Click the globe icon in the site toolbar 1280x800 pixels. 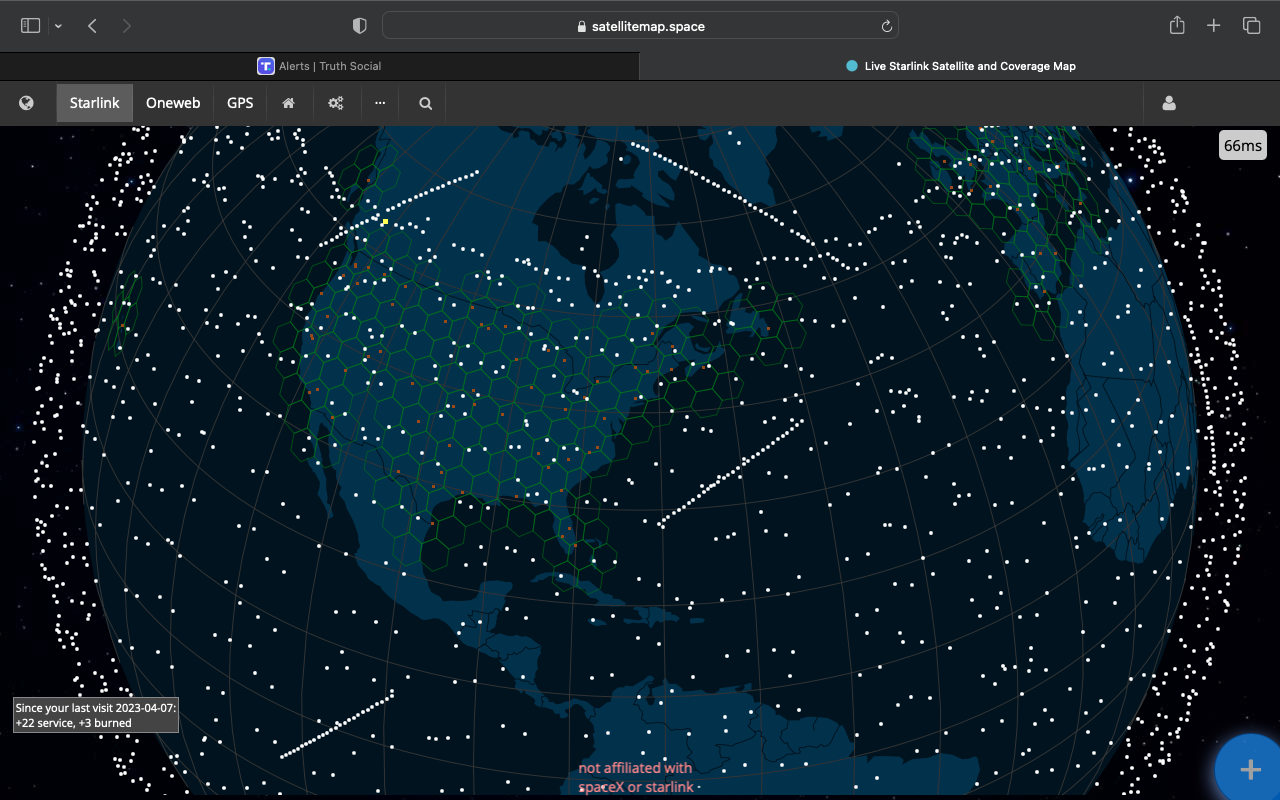tap(27, 103)
